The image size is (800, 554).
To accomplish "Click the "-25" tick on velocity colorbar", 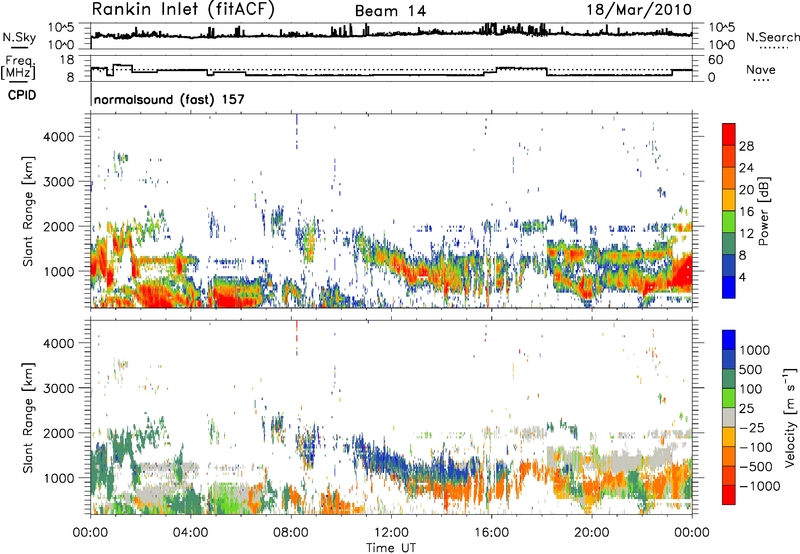I will click(752, 427).
